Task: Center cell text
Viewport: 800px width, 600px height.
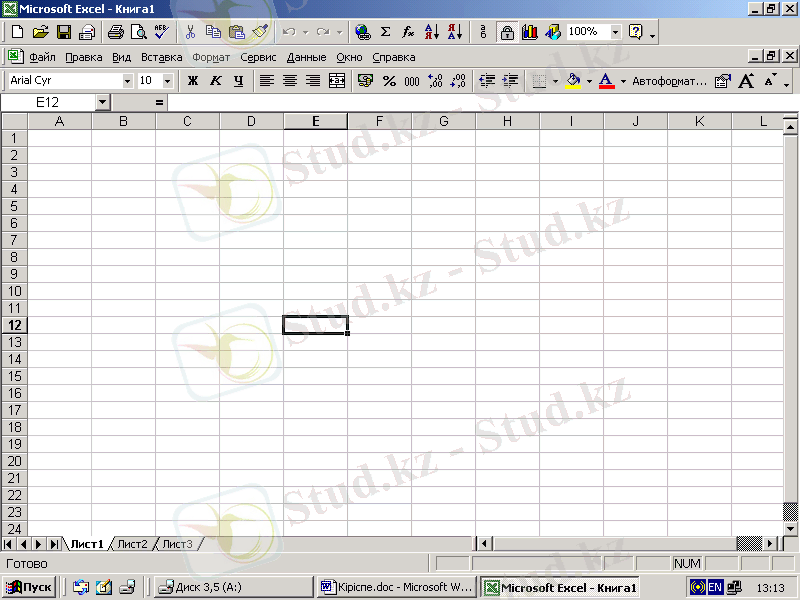Action: [x=290, y=81]
